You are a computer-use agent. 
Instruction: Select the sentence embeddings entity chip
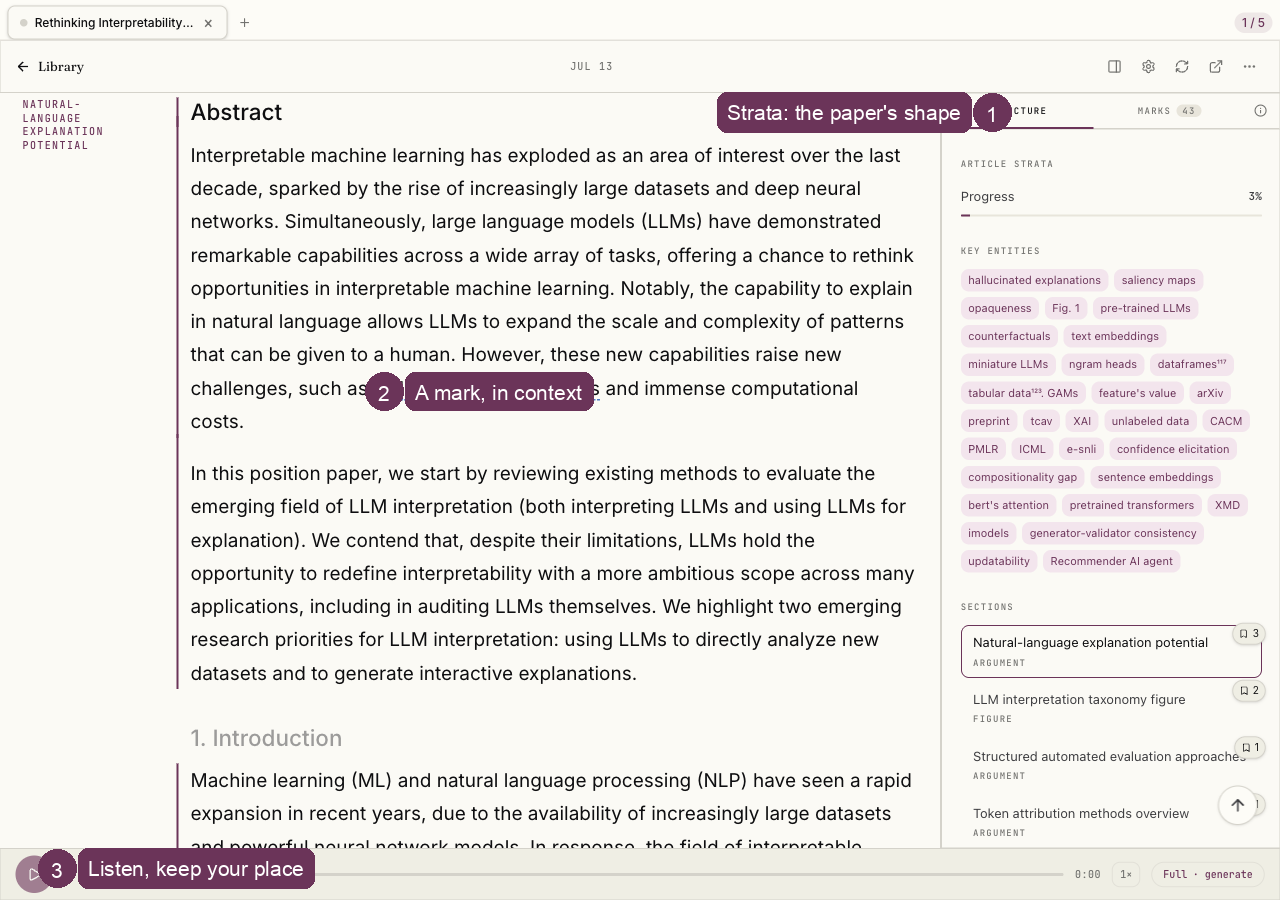tap(1155, 477)
